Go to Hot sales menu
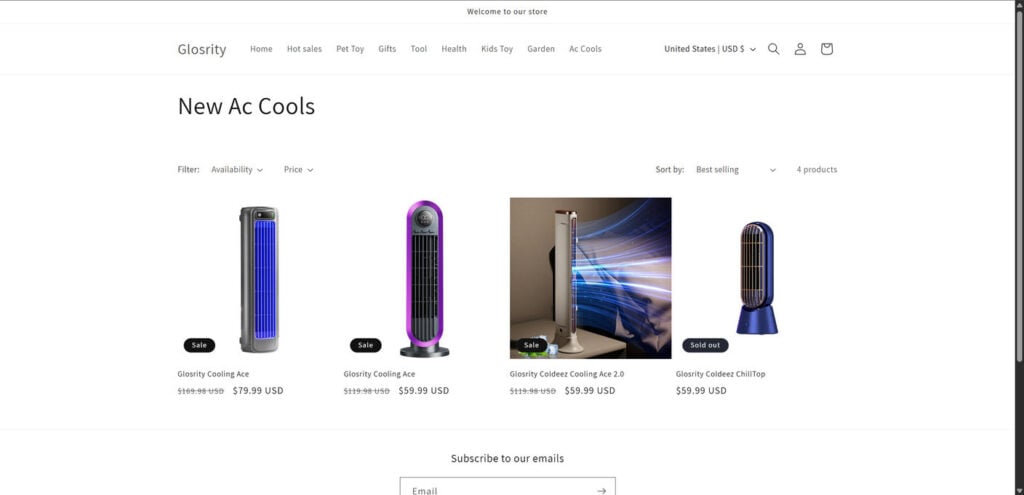The height and width of the screenshot is (495, 1024). coord(304,49)
